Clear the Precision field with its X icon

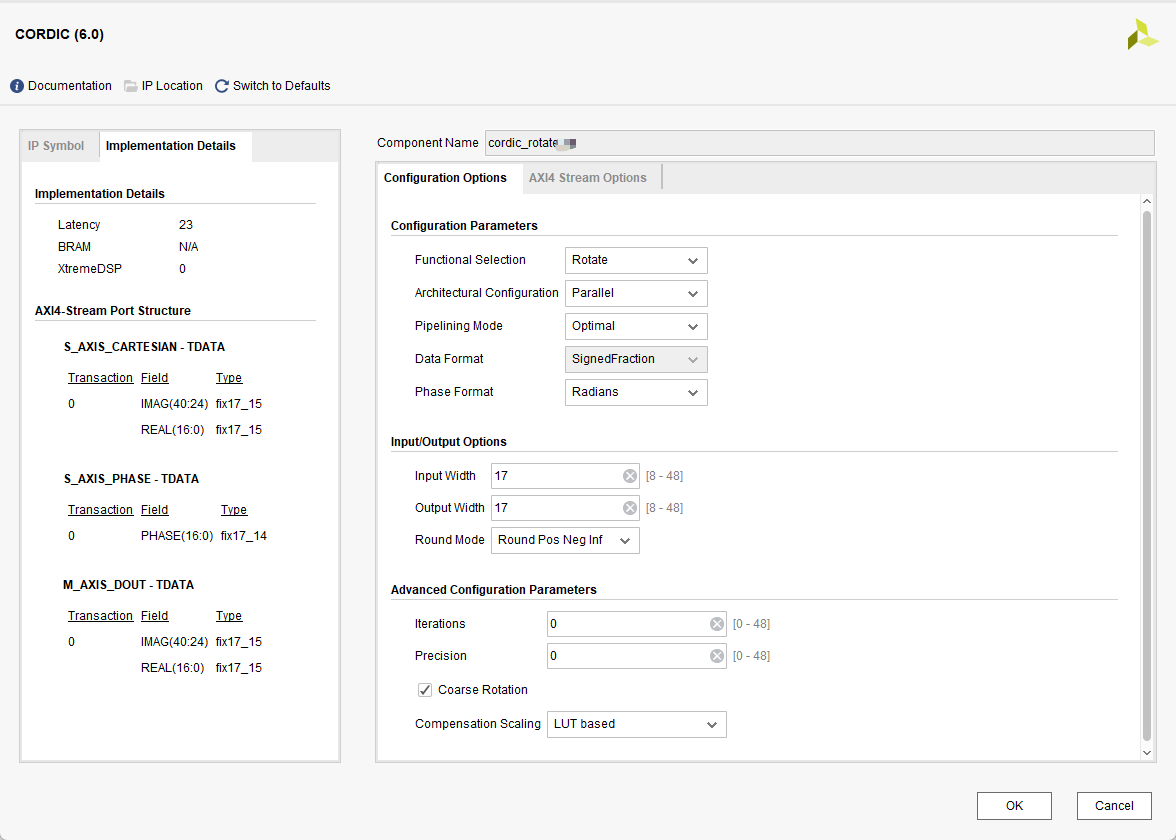coord(717,656)
